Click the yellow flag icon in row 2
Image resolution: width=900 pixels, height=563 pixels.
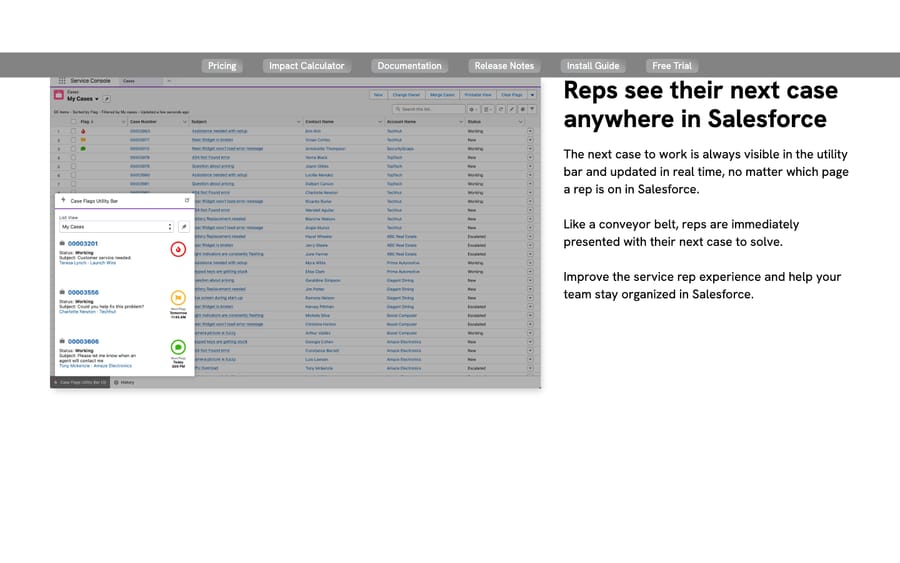click(83, 139)
